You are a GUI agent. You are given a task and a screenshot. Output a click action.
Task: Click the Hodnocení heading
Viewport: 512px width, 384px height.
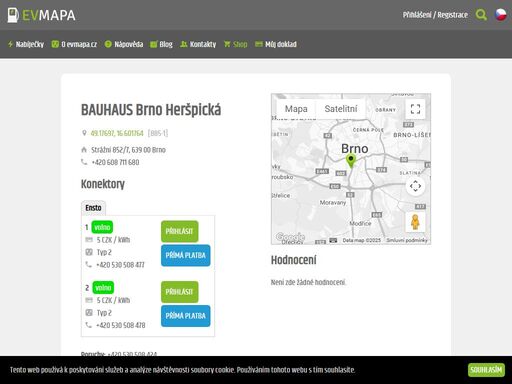click(x=293, y=260)
